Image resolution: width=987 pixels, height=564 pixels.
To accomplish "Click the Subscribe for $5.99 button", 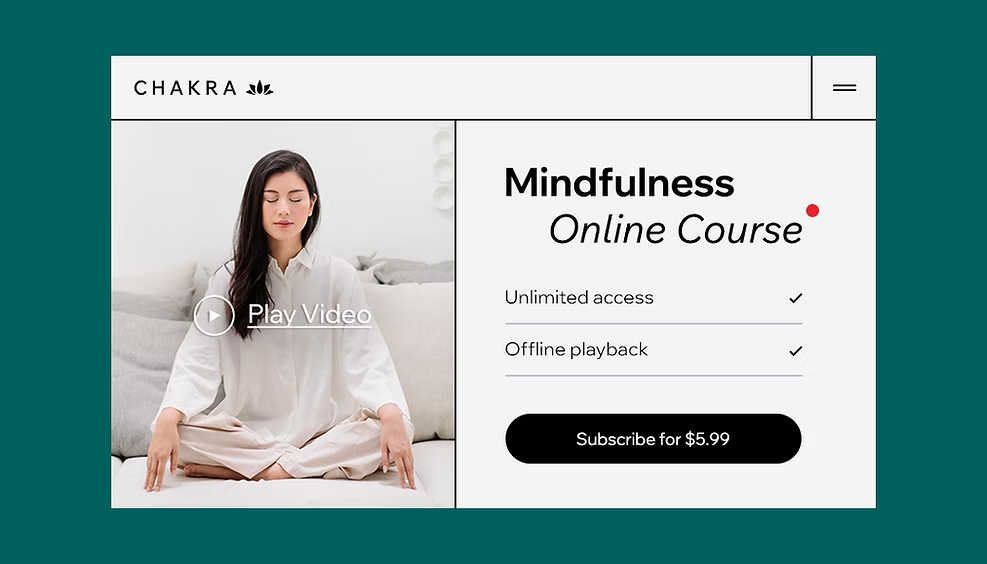I will tap(653, 439).
